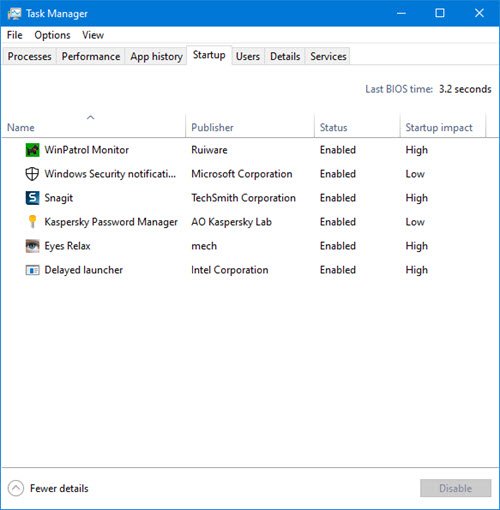500x510 pixels.
Task: Click the Fewer details label
Action: click(x=59, y=488)
